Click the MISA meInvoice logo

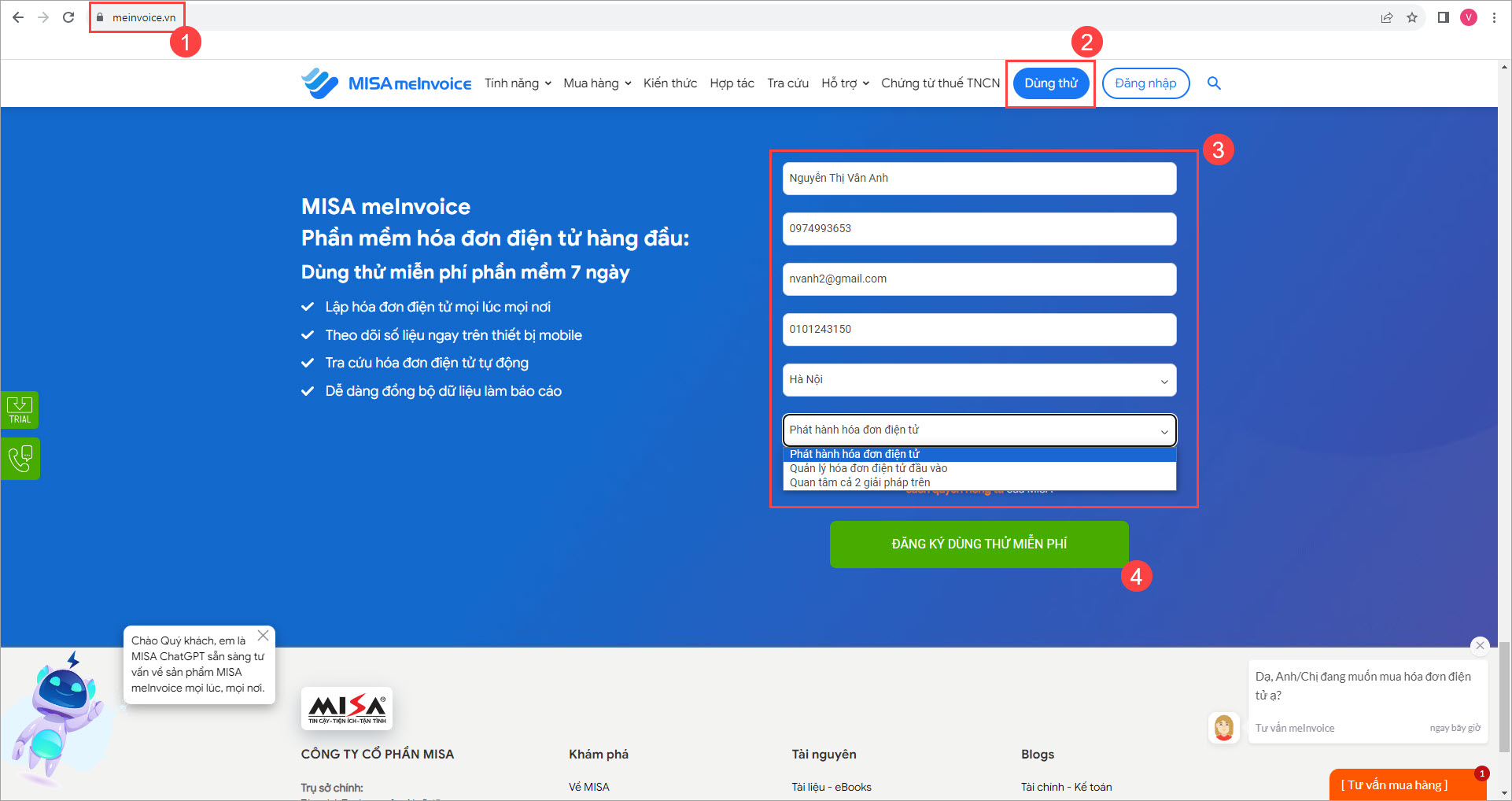coord(386,83)
